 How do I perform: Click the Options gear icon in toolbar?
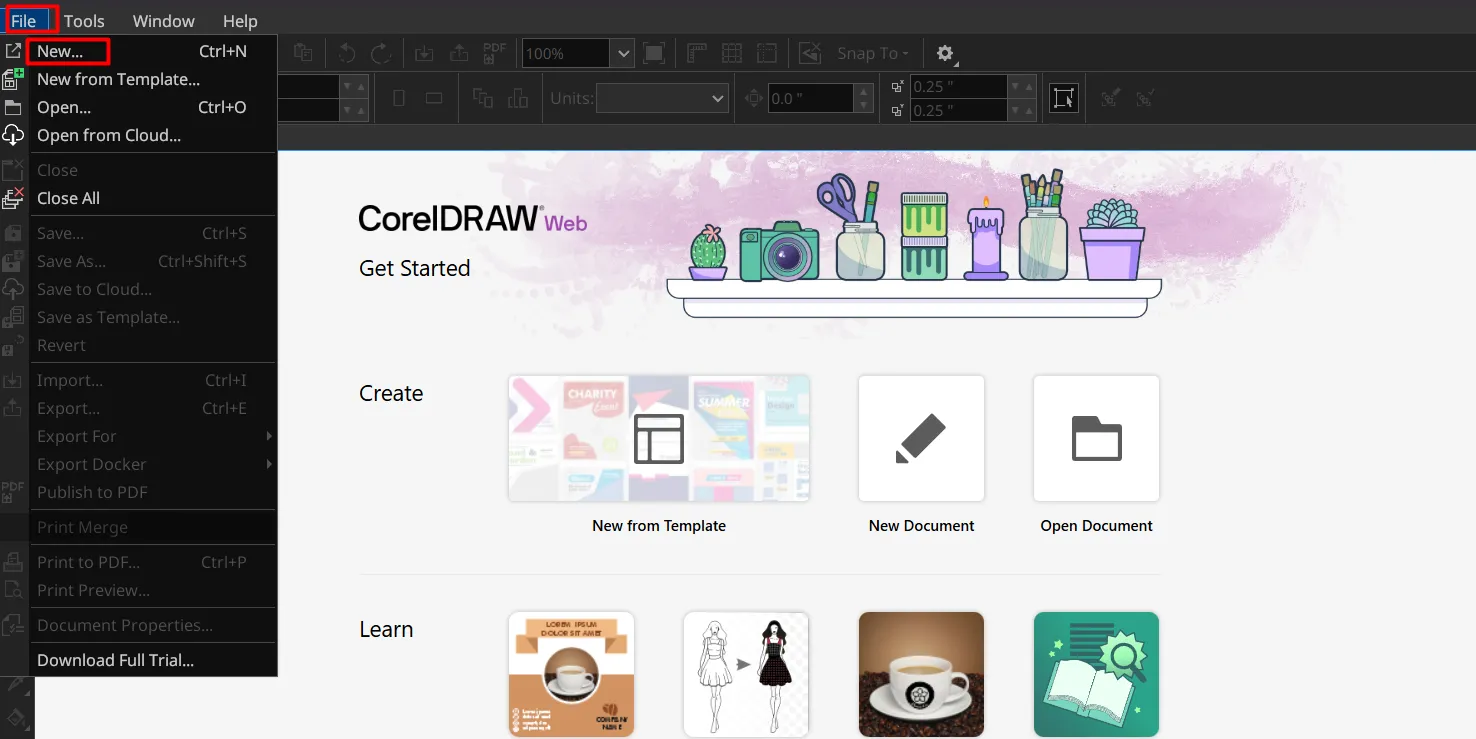click(944, 54)
